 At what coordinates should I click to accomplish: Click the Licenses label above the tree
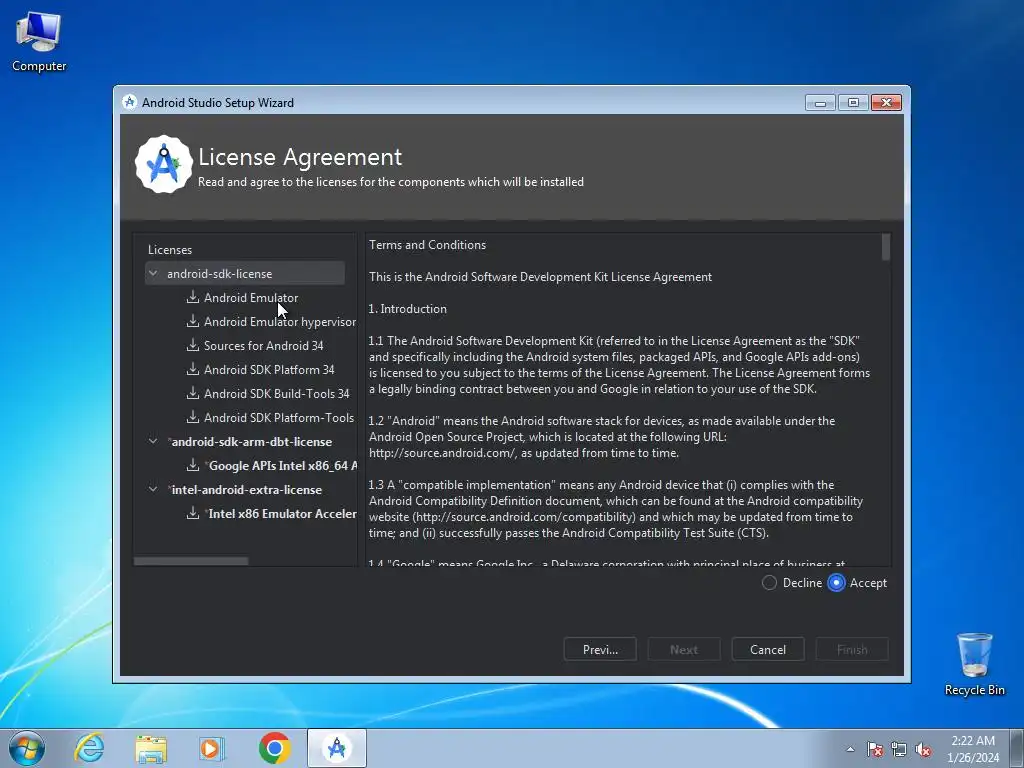(170, 249)
